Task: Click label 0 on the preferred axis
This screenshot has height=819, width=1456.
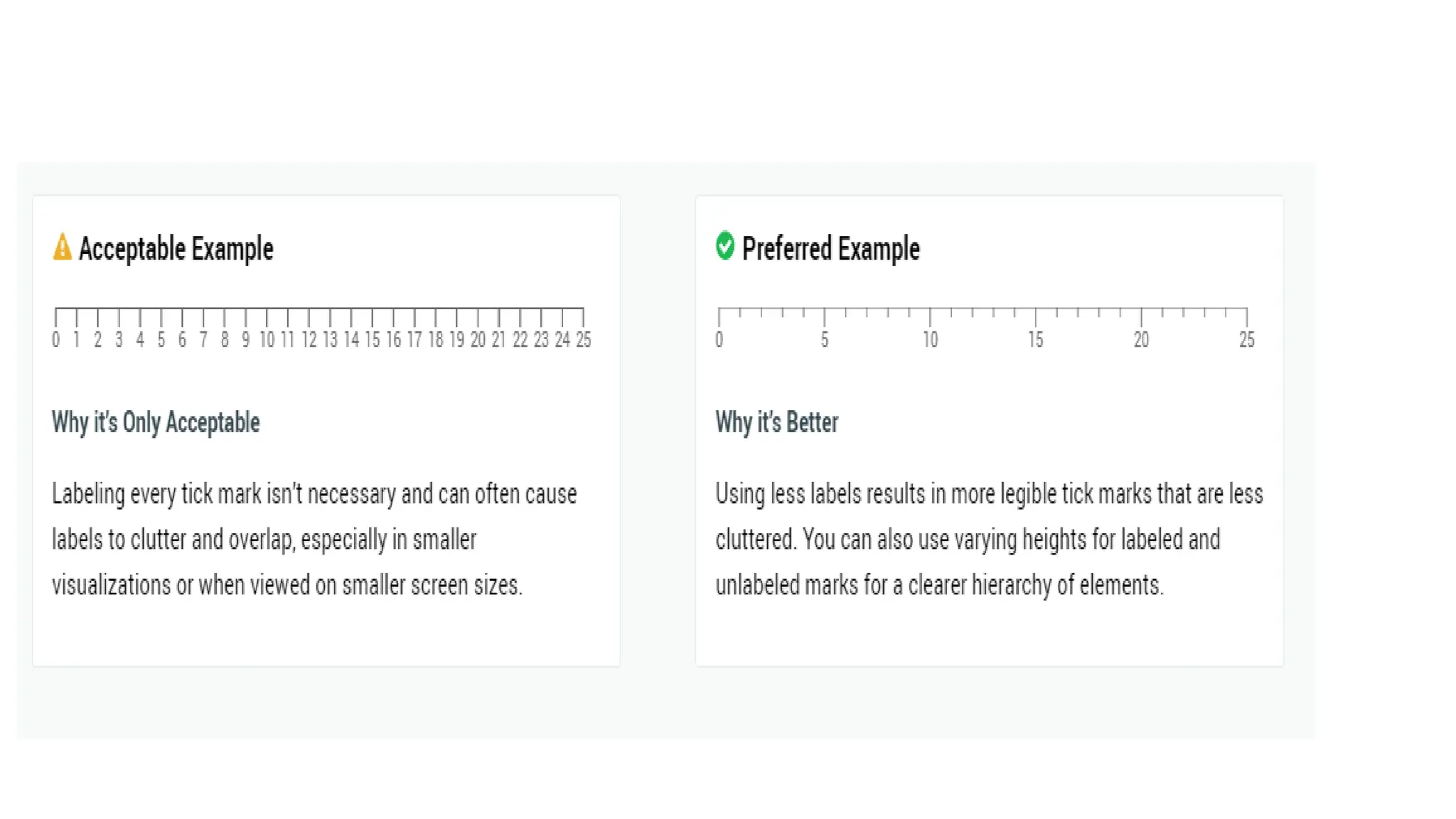Action: click(x=719, y=340)
